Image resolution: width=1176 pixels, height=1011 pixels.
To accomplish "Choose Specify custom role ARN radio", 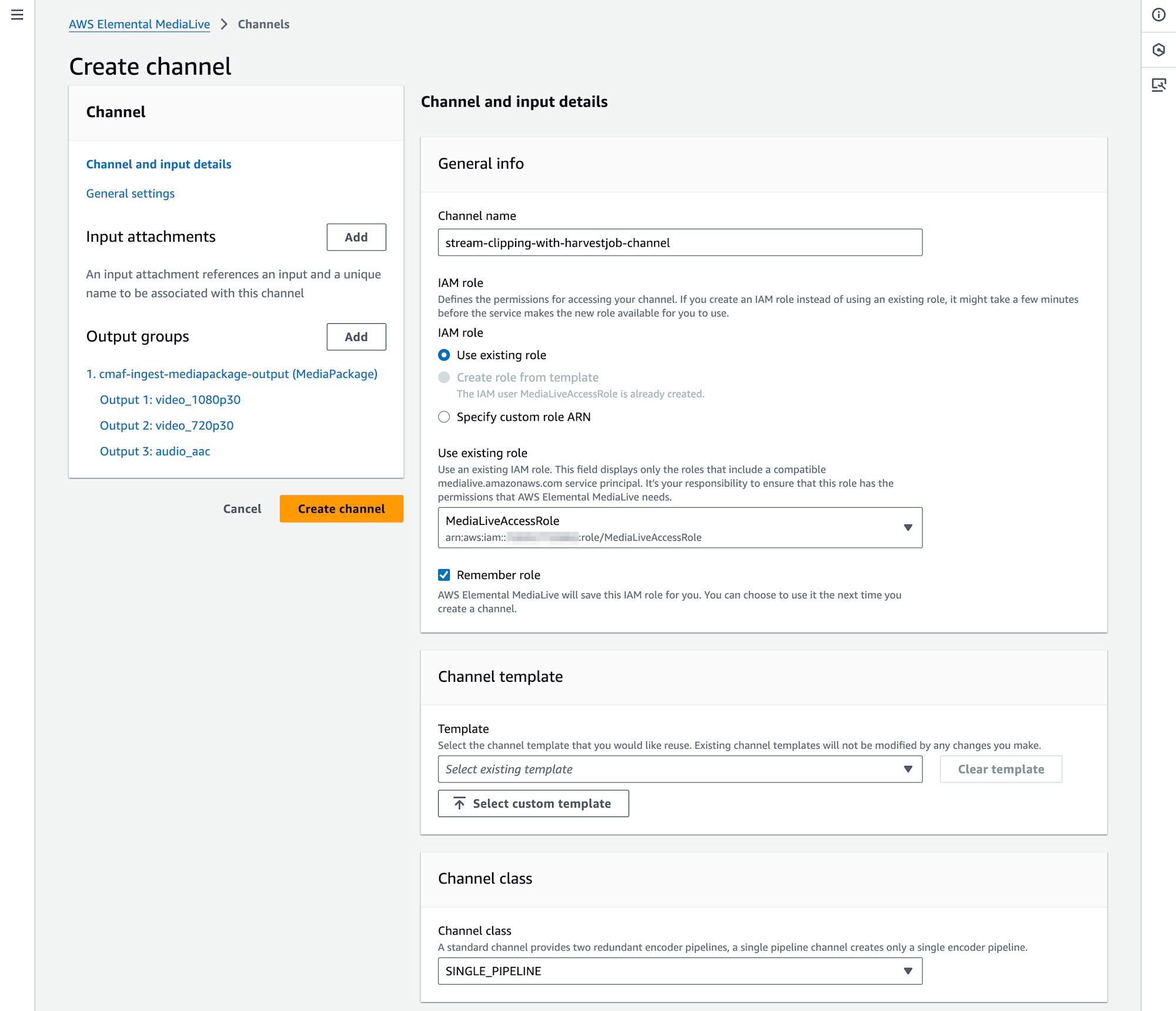I will 444,417.
